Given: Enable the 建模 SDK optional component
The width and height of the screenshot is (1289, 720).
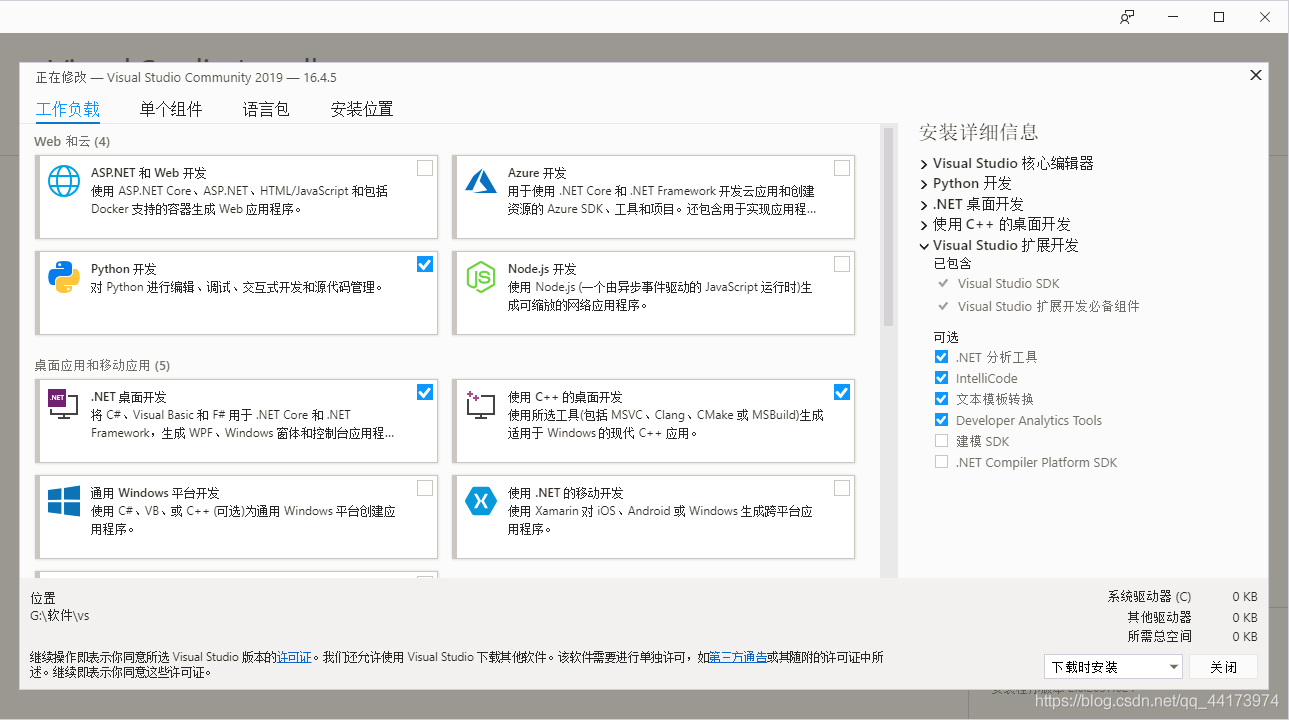Looking at the screenshot, I should click(x=941, y=440).
